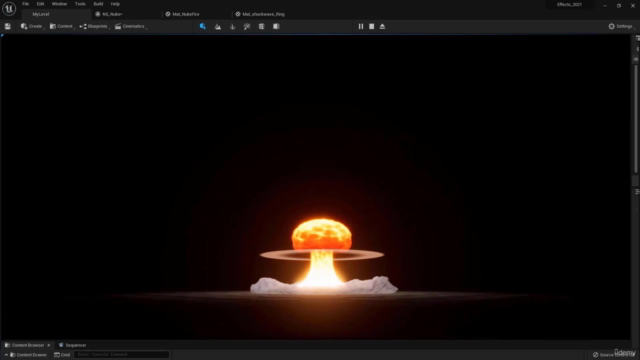Viewport: 640px width, 360px height.
Task: Open the File menu
Action: pyautogui.click(x=25, y=4)
